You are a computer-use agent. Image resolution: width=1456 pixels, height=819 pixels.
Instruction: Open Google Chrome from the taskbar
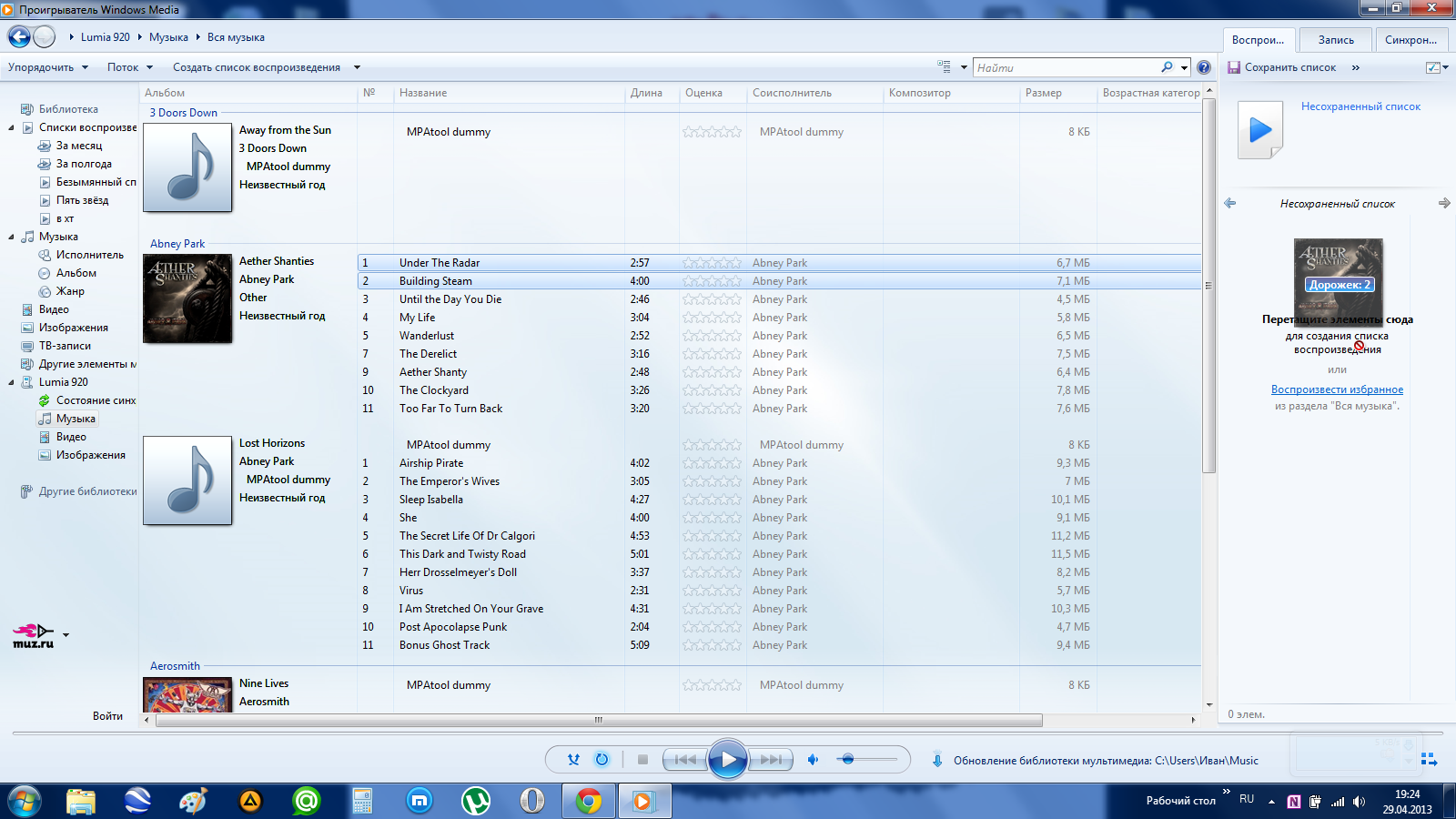(x=589, y=801)
